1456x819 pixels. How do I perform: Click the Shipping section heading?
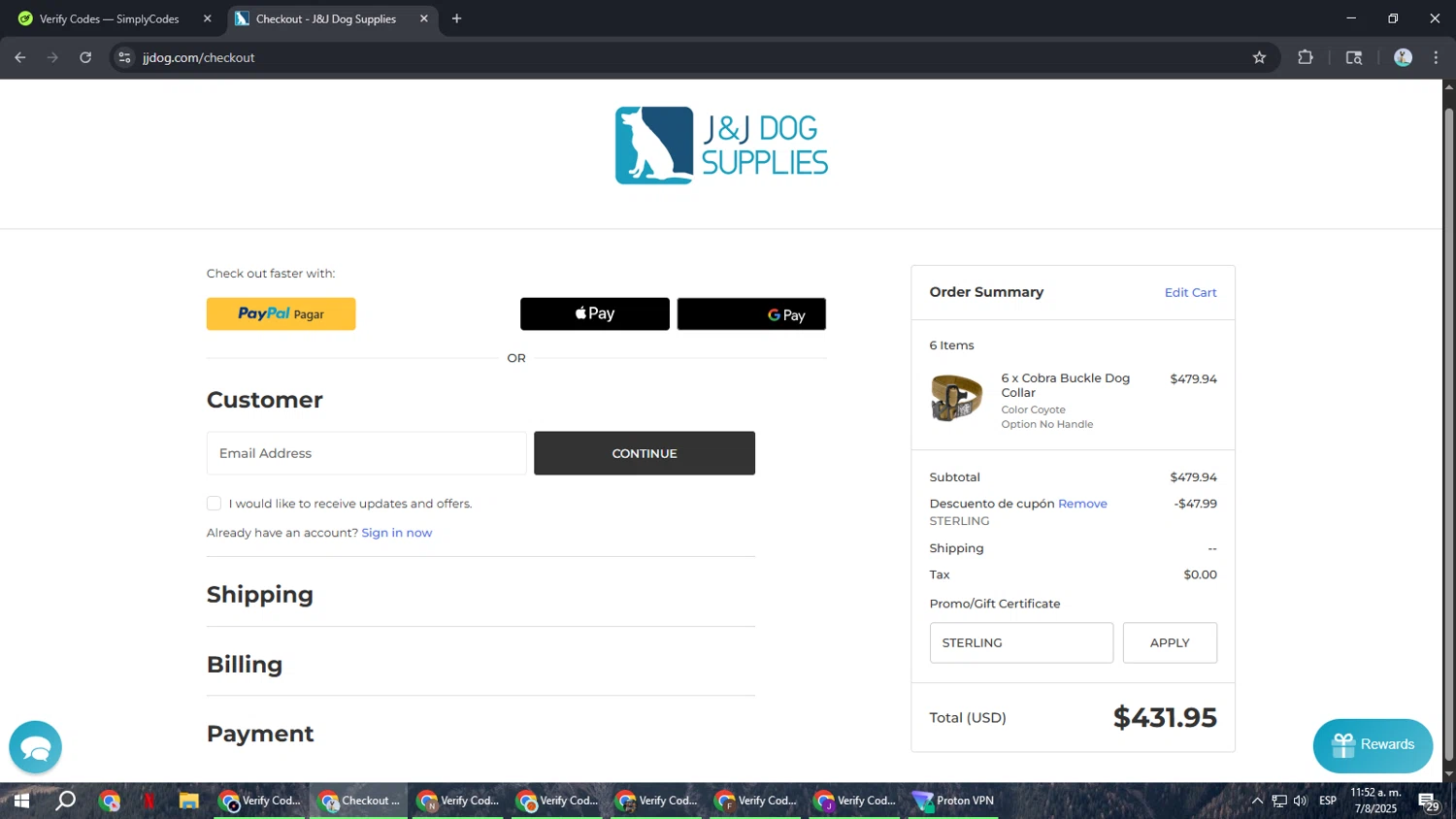pyautogui.click(x=260, y=594)
